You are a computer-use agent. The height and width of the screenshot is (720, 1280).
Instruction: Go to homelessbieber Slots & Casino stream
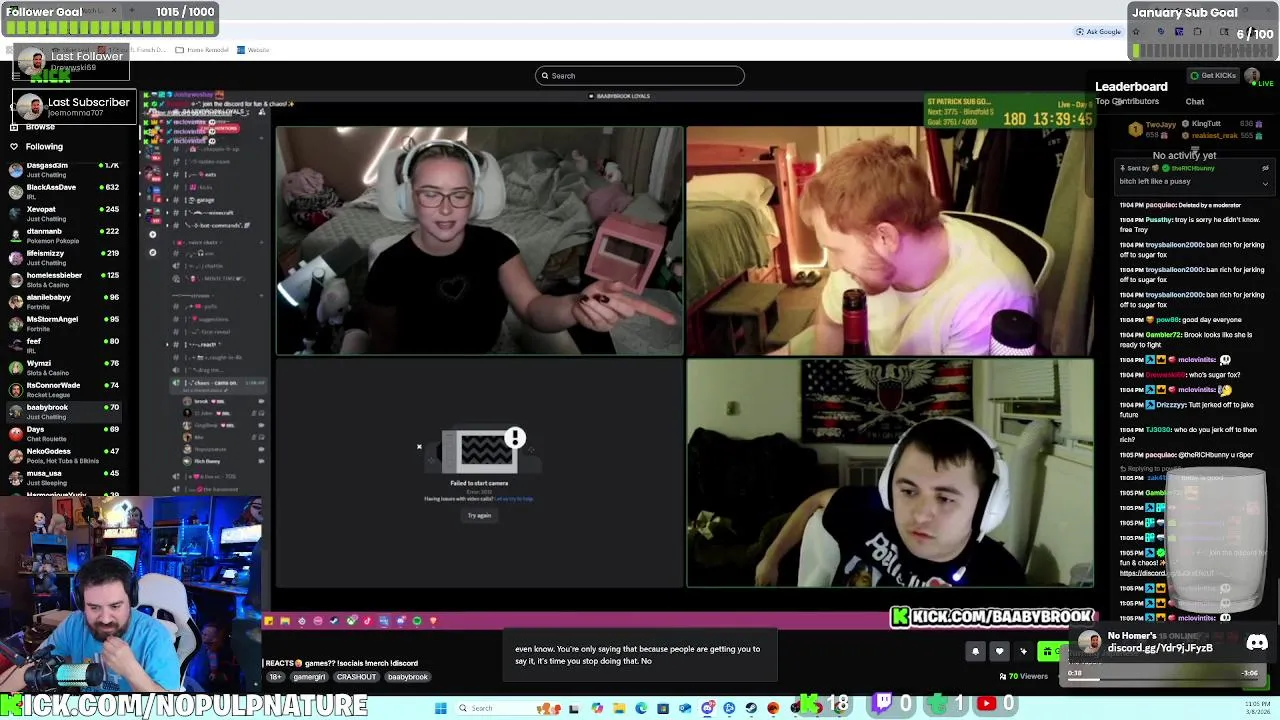65,280
